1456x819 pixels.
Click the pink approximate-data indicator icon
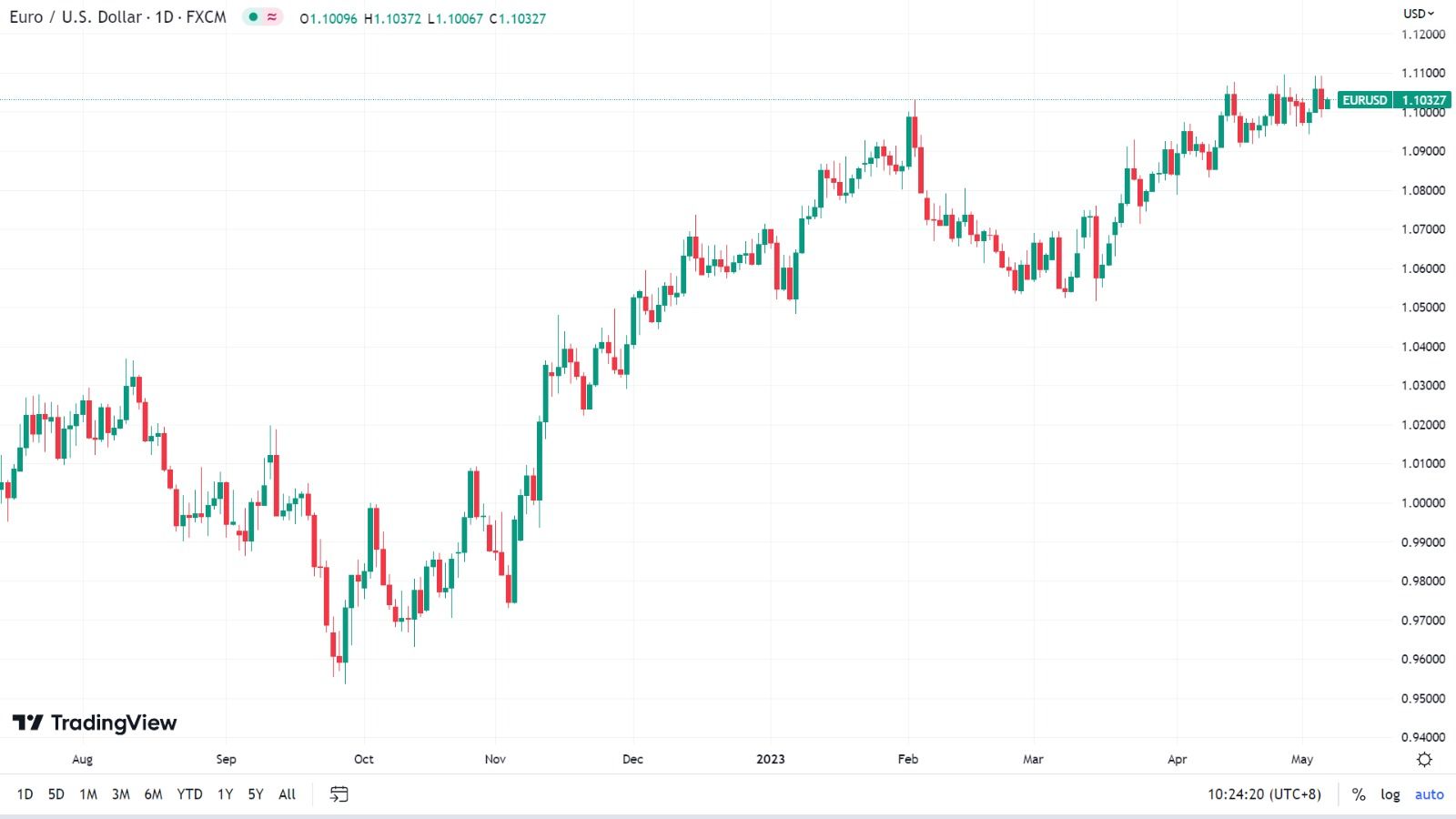[x=272, y=17]
